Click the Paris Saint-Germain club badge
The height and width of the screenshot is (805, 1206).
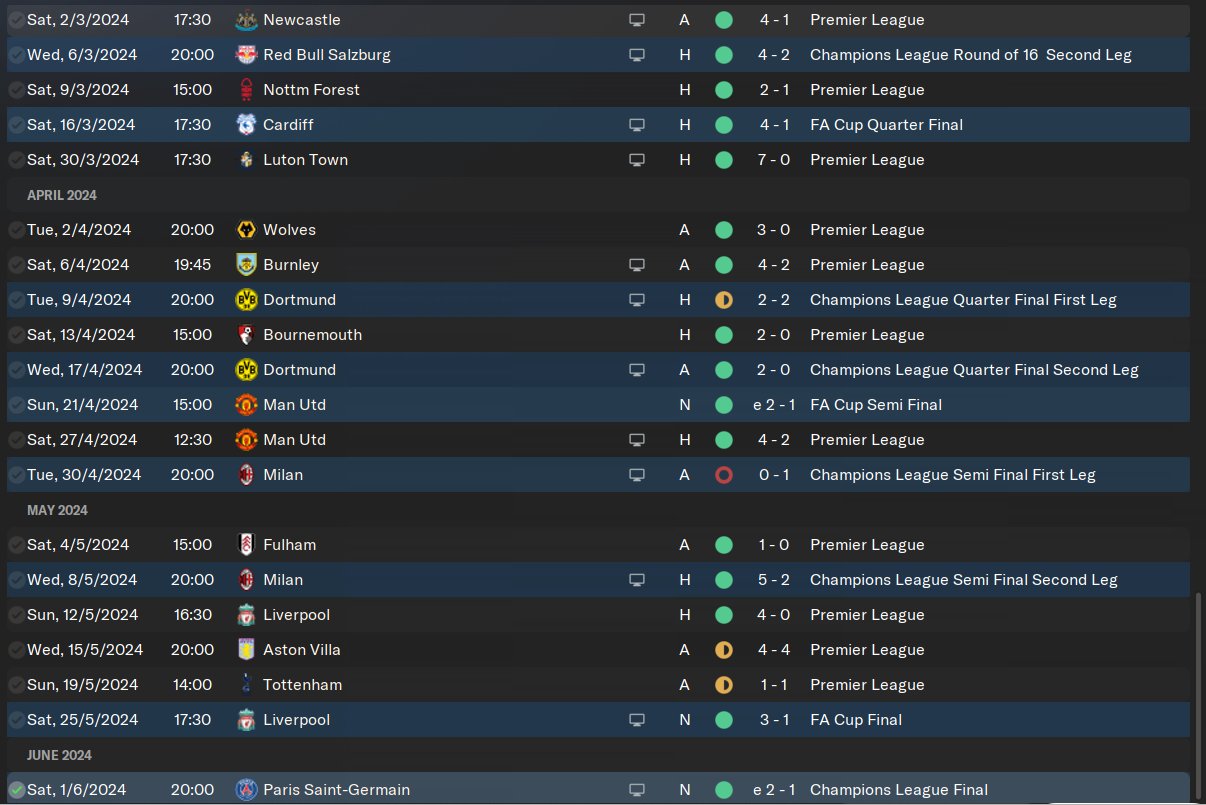click(x=244, y=790)
